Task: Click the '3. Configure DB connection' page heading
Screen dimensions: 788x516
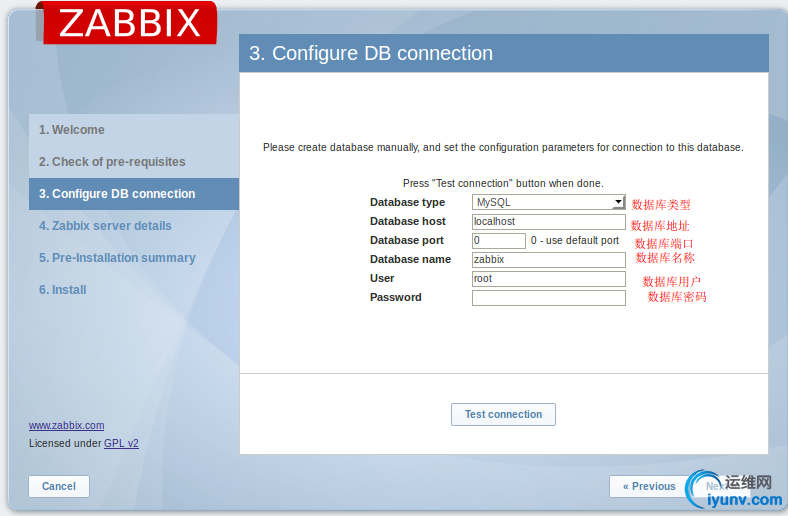Action: 371,53
